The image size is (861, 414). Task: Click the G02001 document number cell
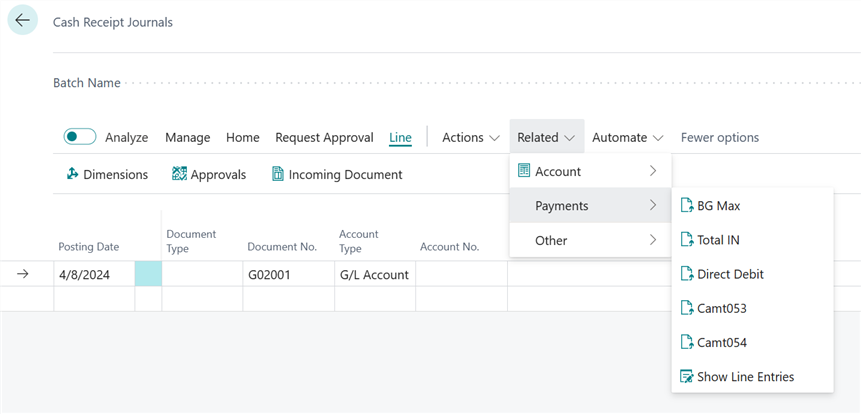(288, 274)
